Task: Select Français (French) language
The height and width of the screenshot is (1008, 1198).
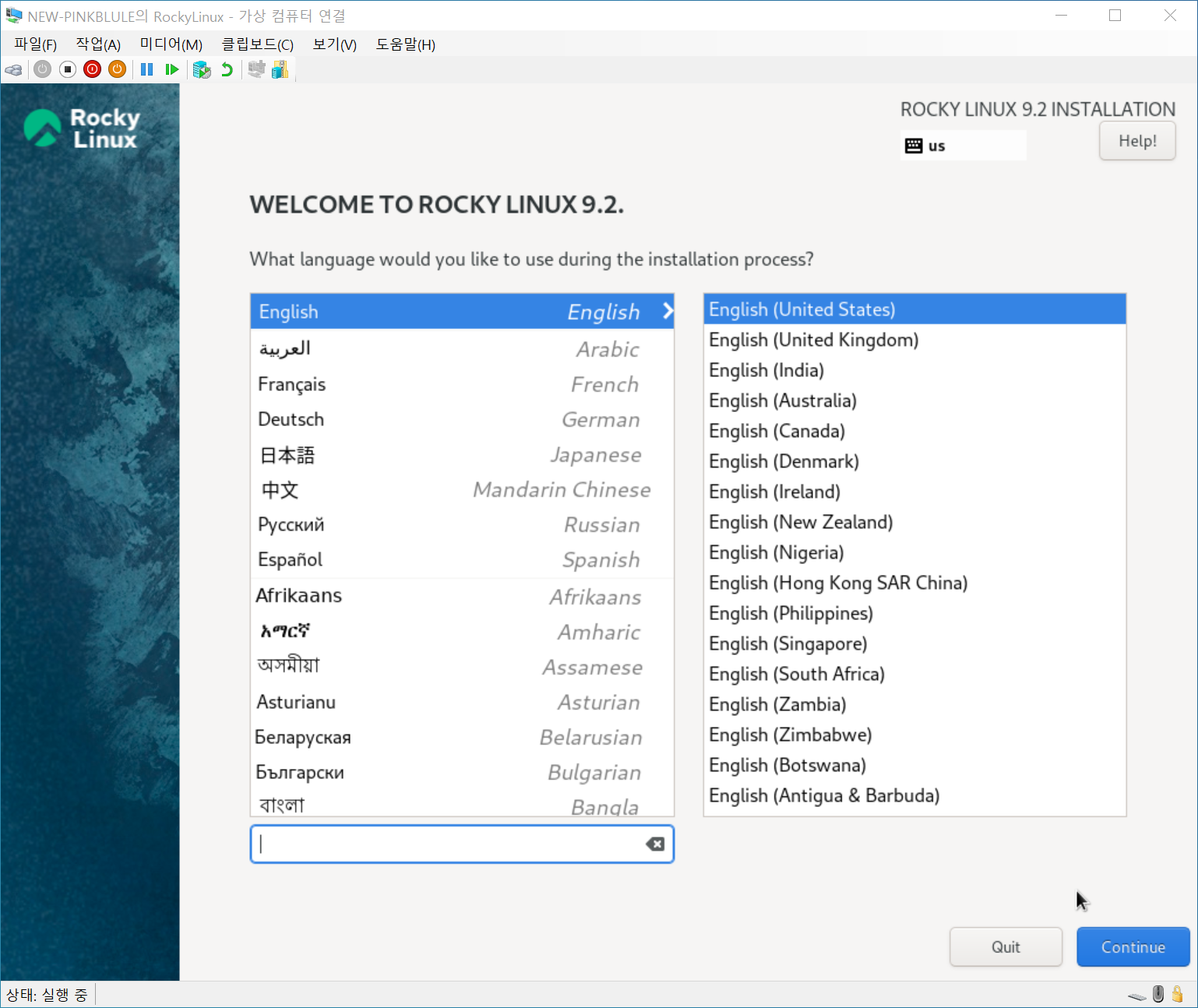Action: point(462,384)
